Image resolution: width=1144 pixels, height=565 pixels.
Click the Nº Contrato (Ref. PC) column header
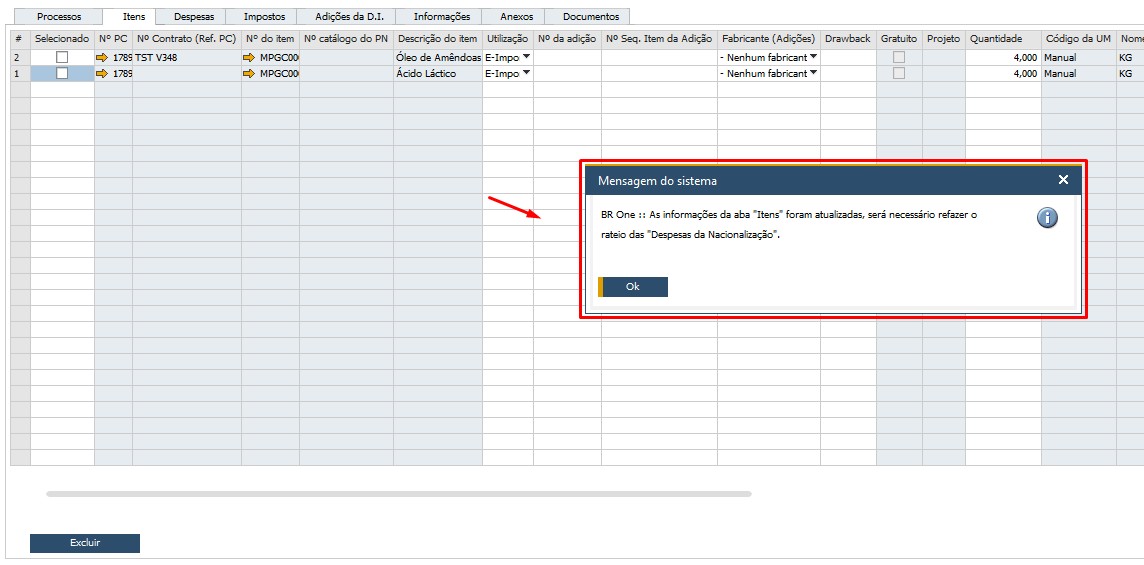(x=187, y=39)
